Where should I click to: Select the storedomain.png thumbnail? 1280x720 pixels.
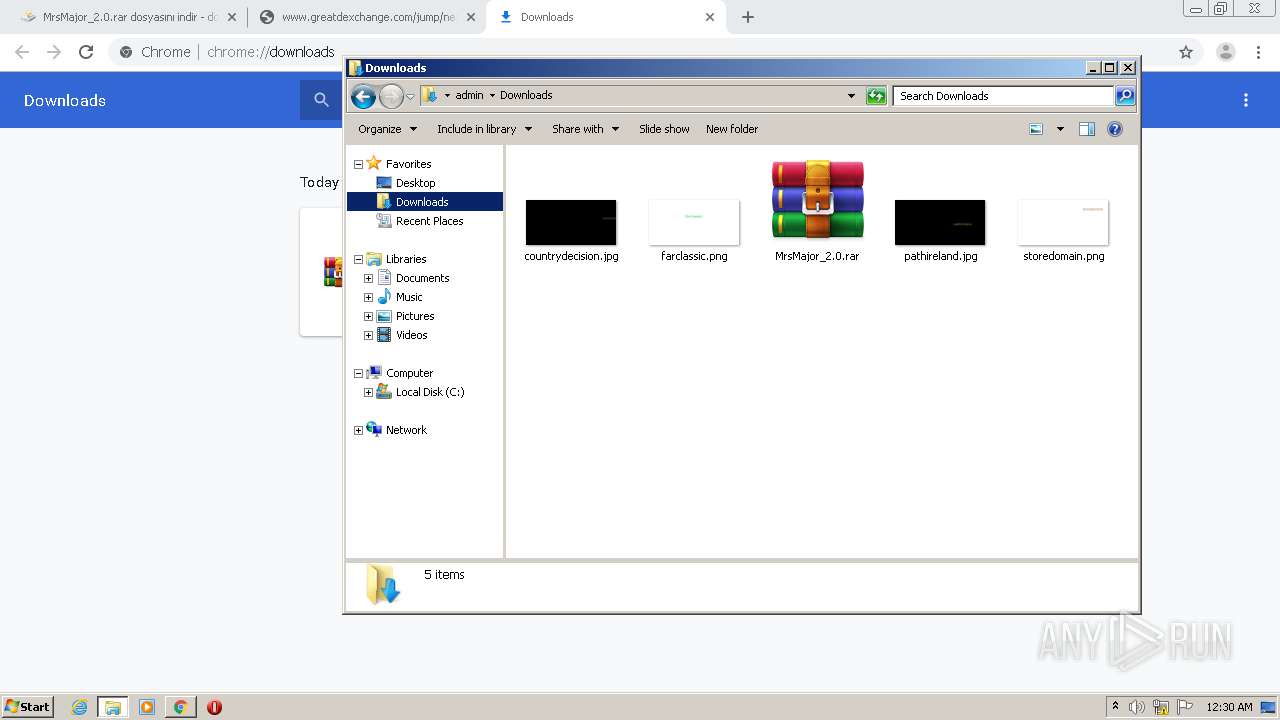pos(1063,222)
